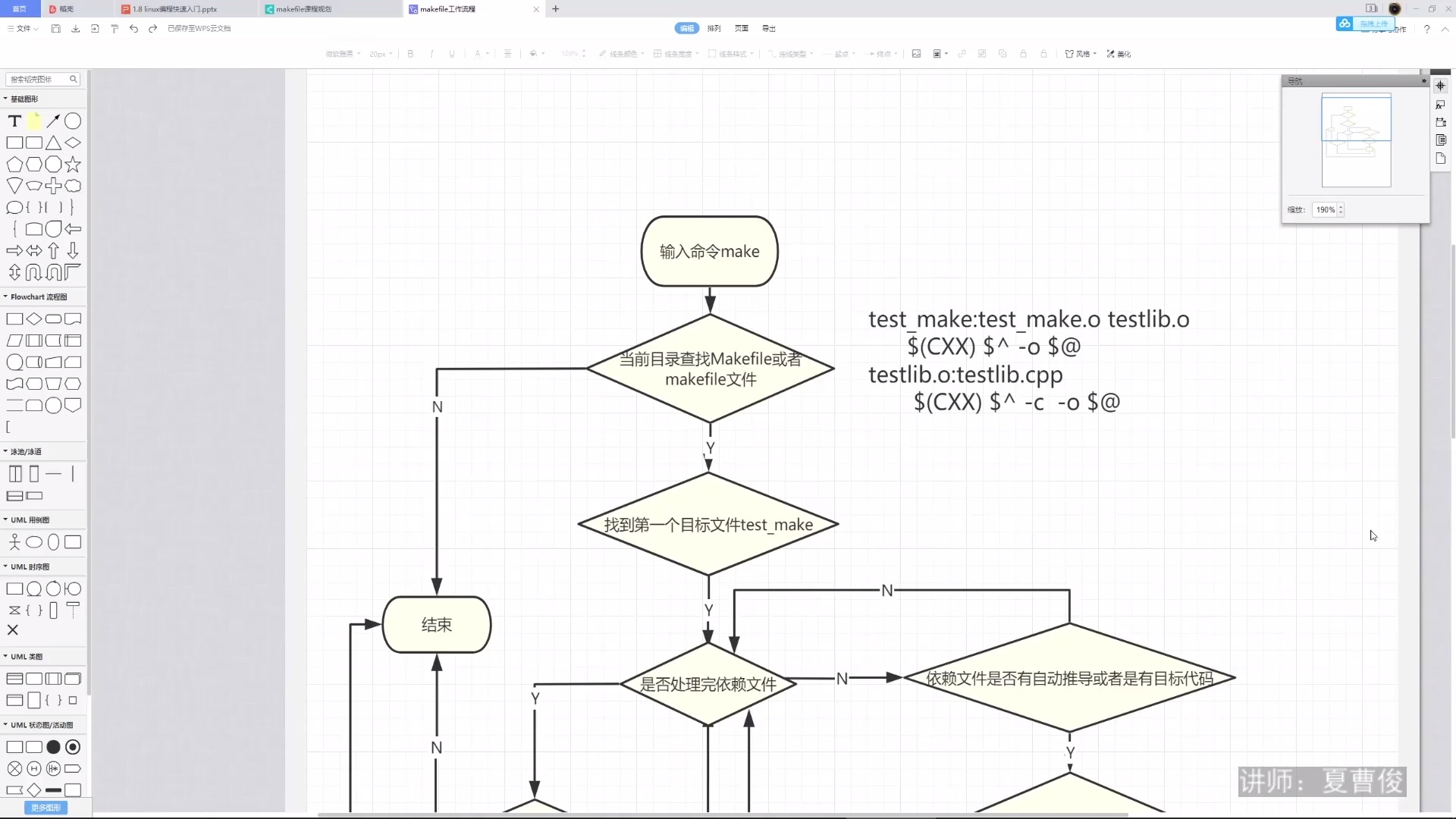Open the fx graphic properties panel icon

click(x=1441, y=105)
